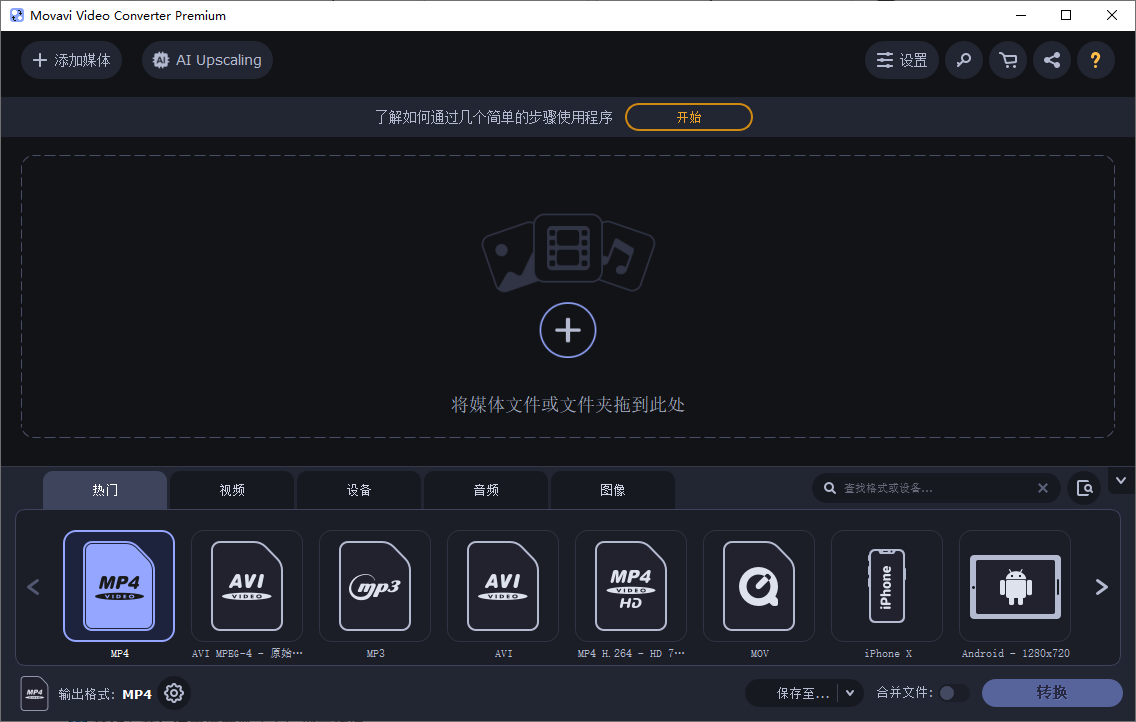
Task: Open the application settings panel
Action: [x=901, y=60]
